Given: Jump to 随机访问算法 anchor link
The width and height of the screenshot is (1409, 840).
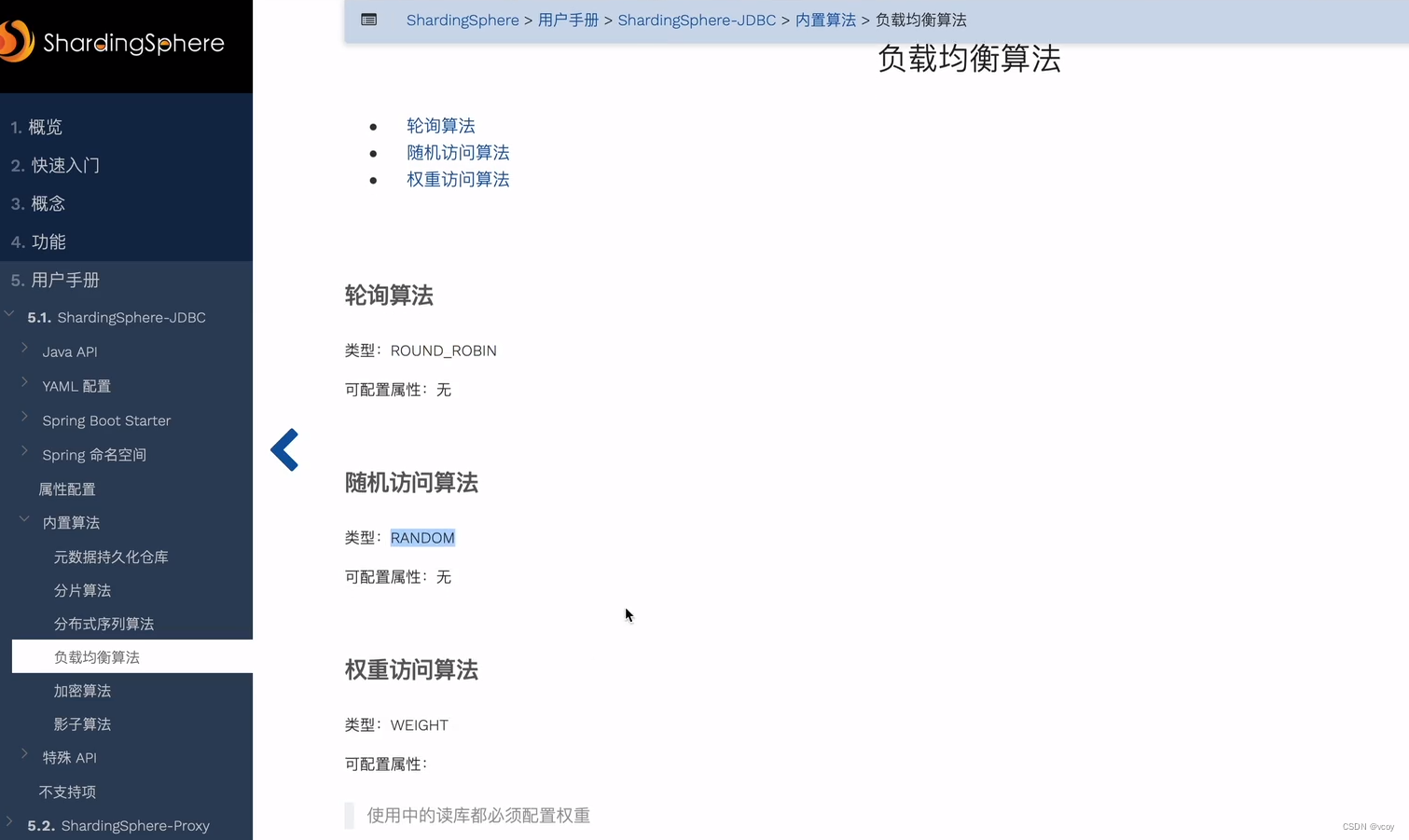Looking at the screenshot, I should coord(458,153).
